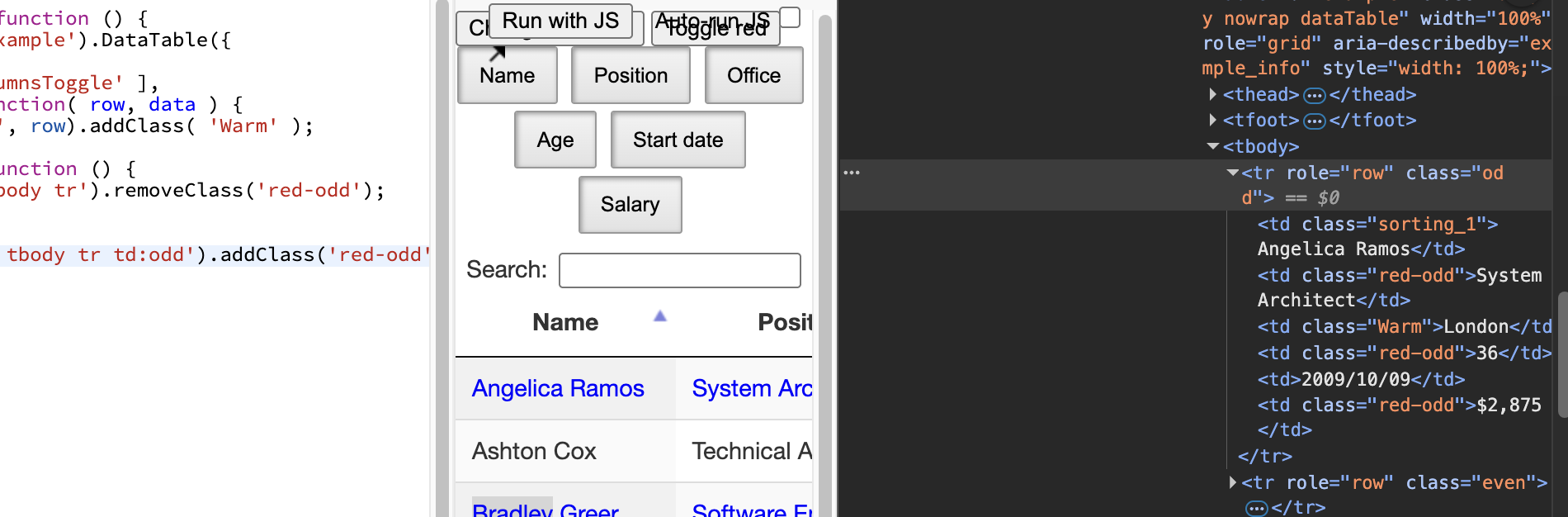This screenshot has height=517, width=1568.
Task: Toggle Salary column visibility button
Action: pos(630,205)
